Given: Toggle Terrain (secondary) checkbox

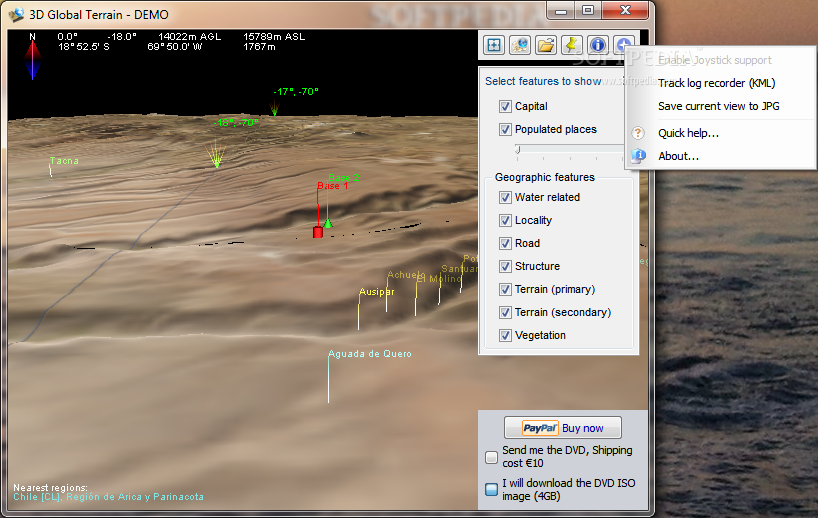Looking at the screenshot, I should (x=505, y=312).
